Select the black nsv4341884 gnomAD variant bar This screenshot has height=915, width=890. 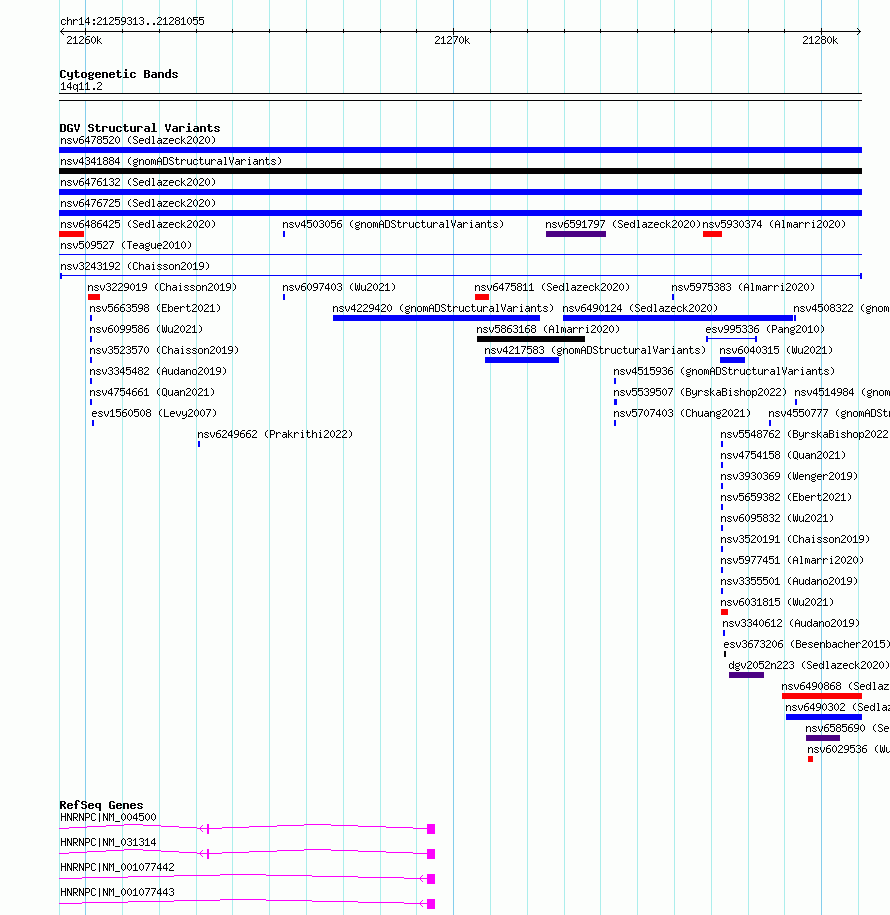(x=460, y=171)
